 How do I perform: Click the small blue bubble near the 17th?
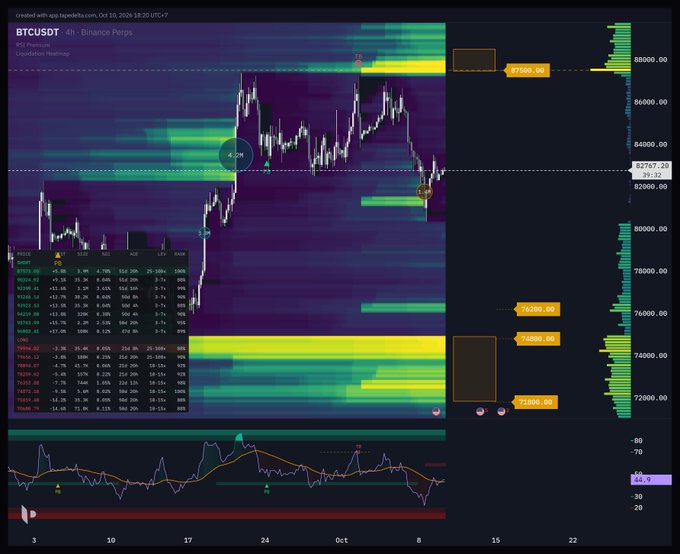[x=204, y=233]
